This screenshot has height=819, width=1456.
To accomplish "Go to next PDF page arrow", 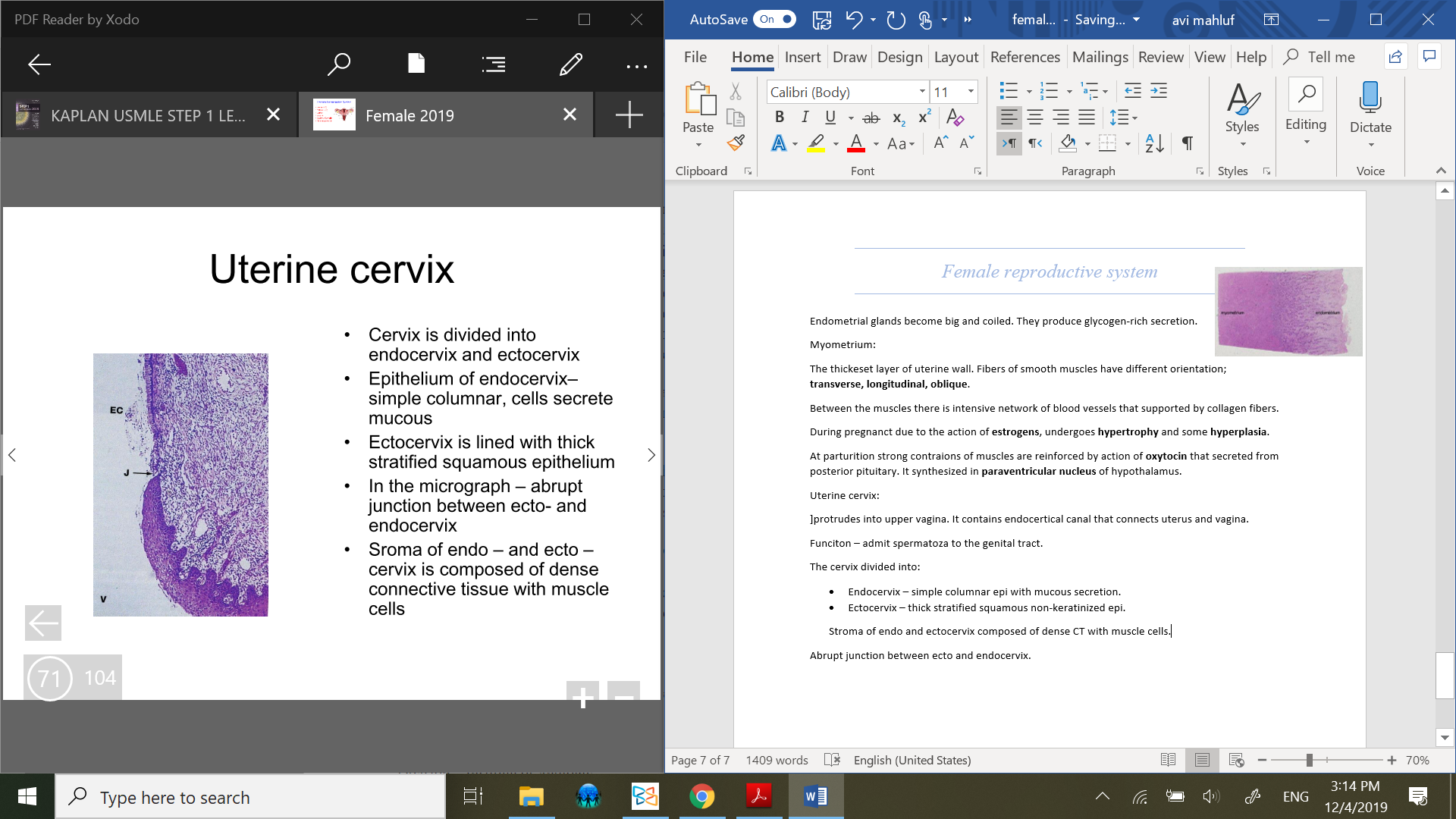I will click(651, 455).
